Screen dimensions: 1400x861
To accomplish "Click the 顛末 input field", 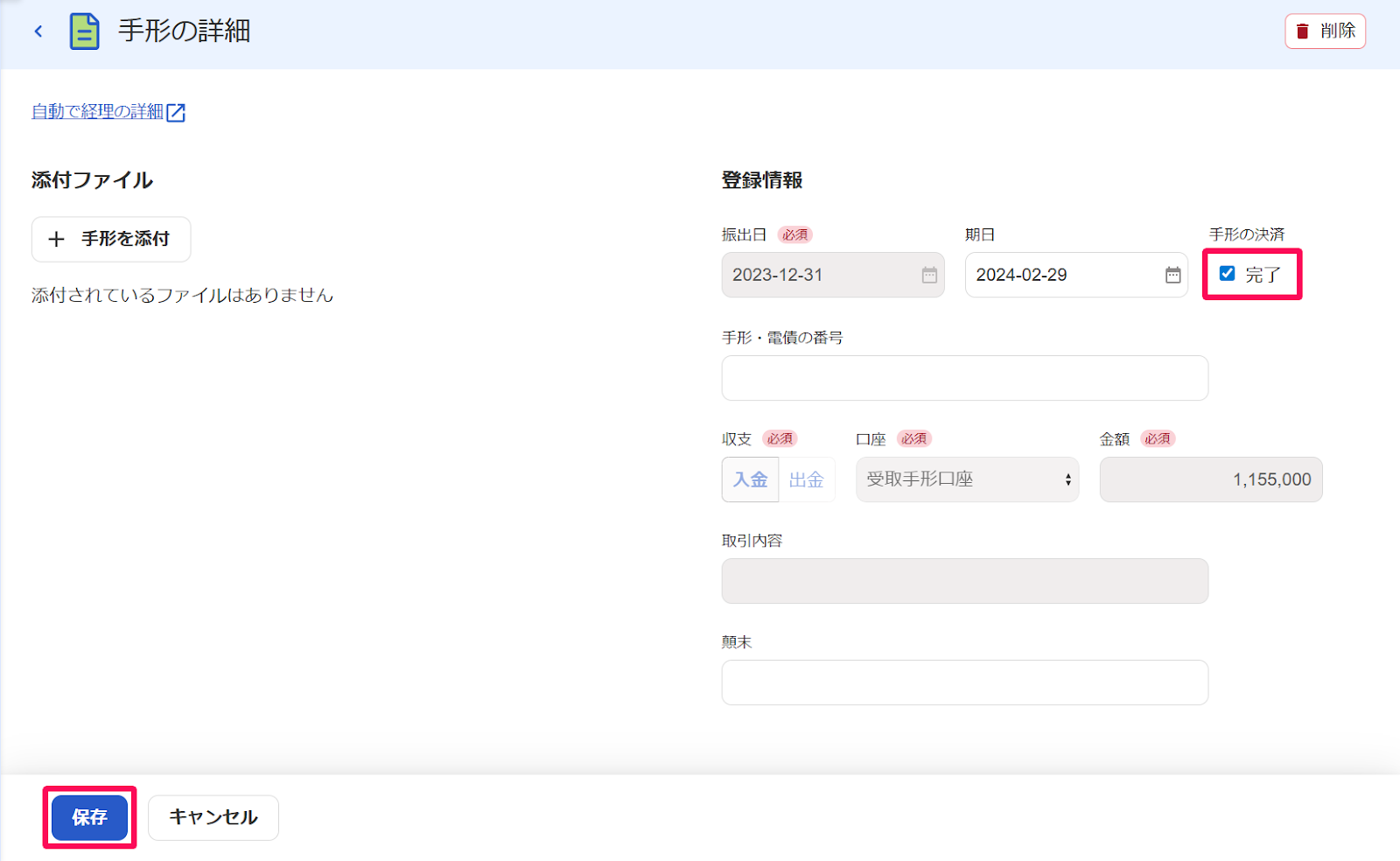I will [x=965, y=682].
